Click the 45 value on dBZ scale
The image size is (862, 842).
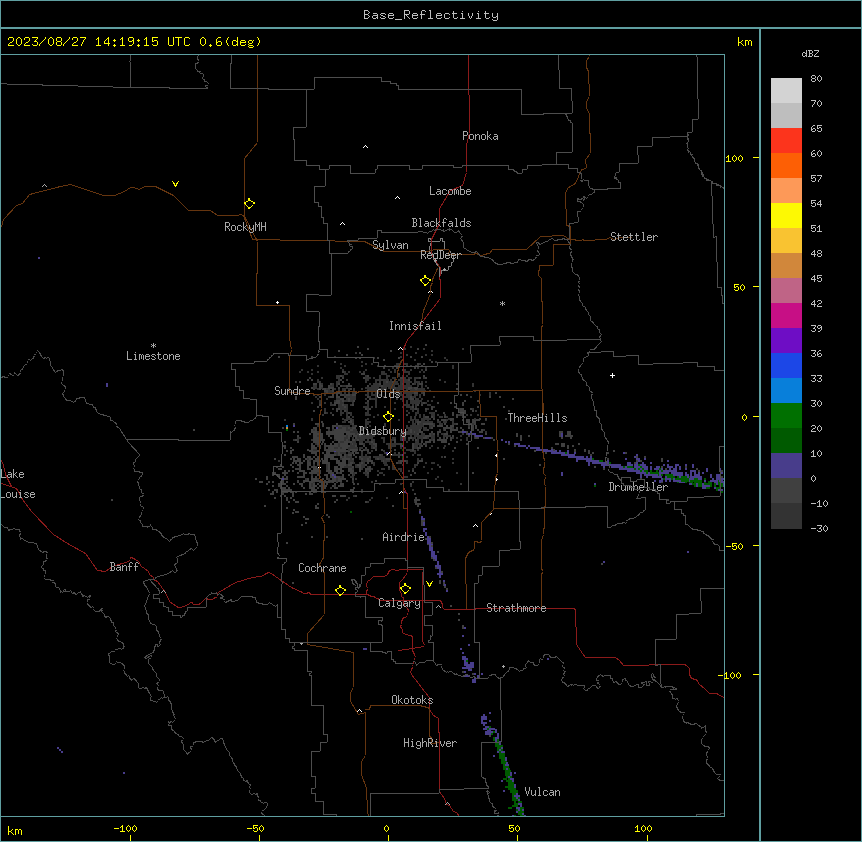pyautogui.click(x=816, y=279)
